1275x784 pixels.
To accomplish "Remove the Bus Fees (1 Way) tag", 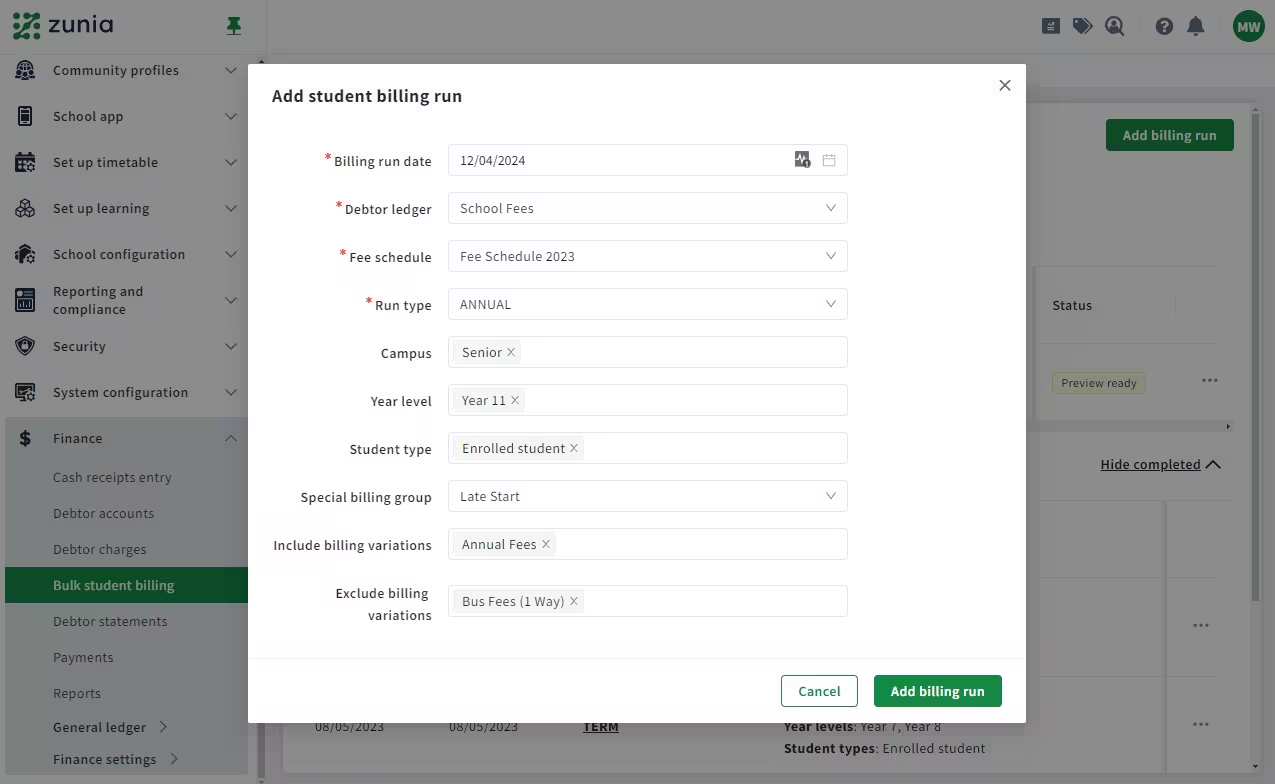I will coord(574,601).
